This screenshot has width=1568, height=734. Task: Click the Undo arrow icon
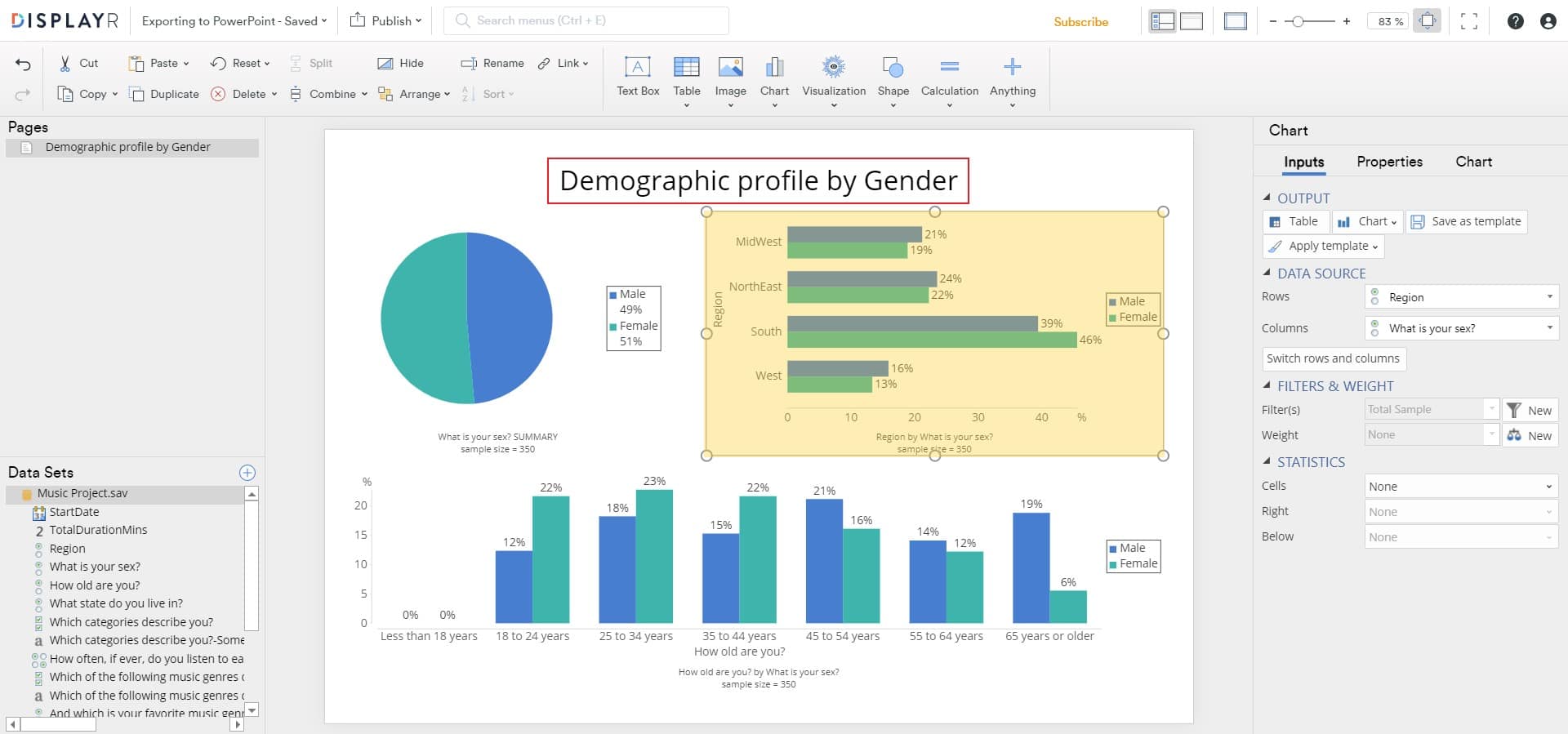point(23,65)
